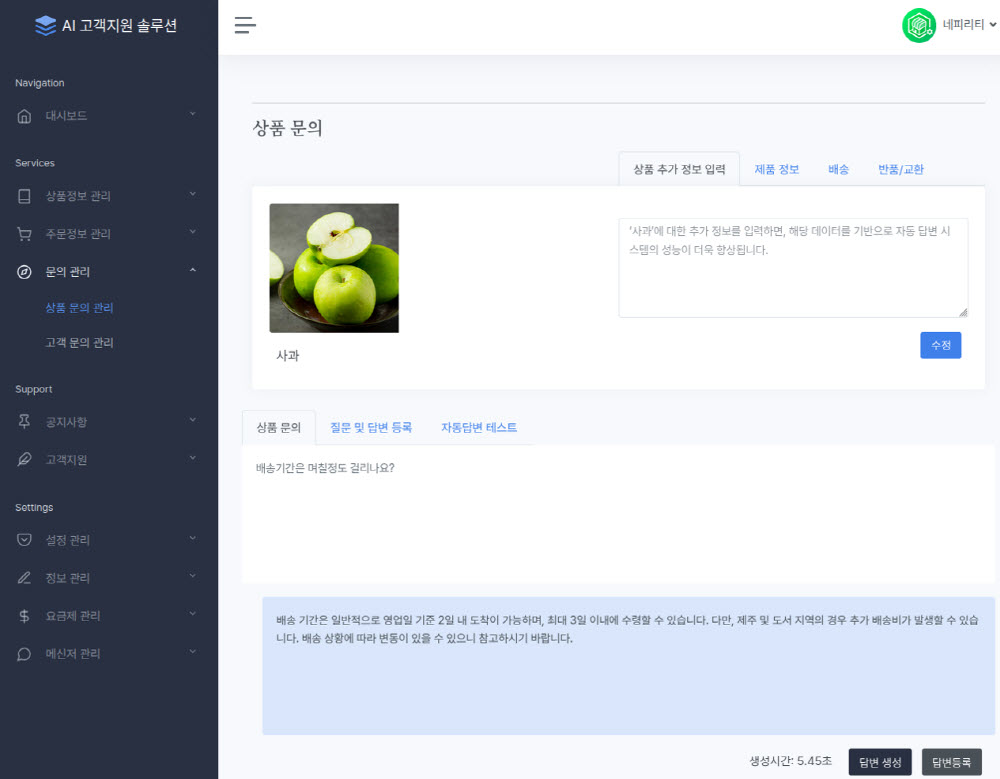
Task: Click the 요금제 관리 dollar sign icon
Action: (25, 616)
